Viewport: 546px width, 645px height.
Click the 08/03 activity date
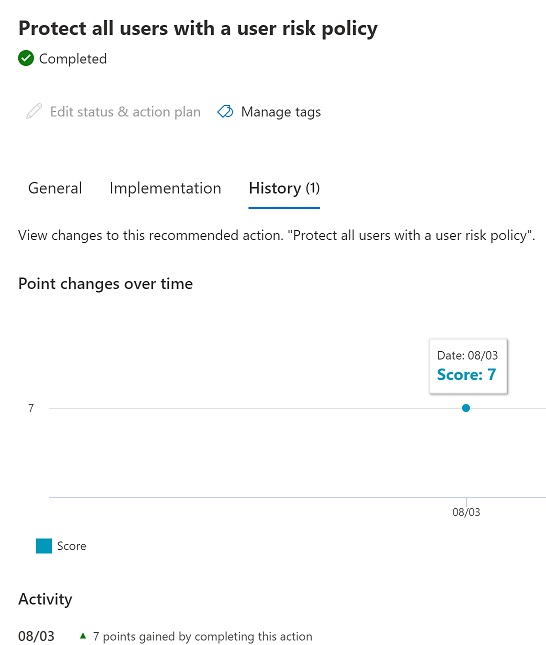(x=36, y=636)
